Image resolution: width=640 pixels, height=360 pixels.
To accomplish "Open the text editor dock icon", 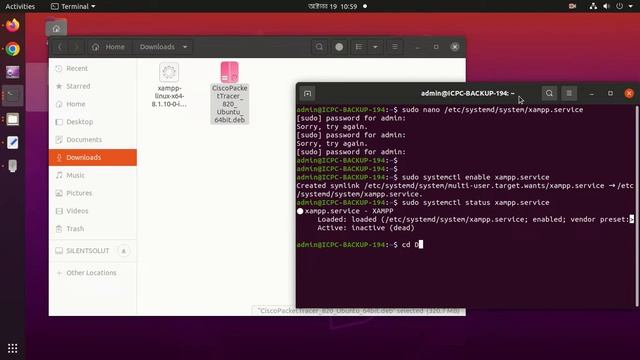I will [x=13, y=142].
